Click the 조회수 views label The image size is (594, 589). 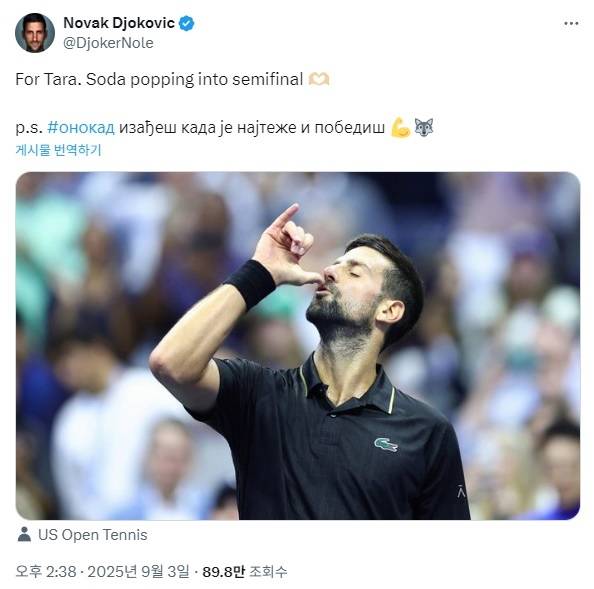click(x=268, y=571)
